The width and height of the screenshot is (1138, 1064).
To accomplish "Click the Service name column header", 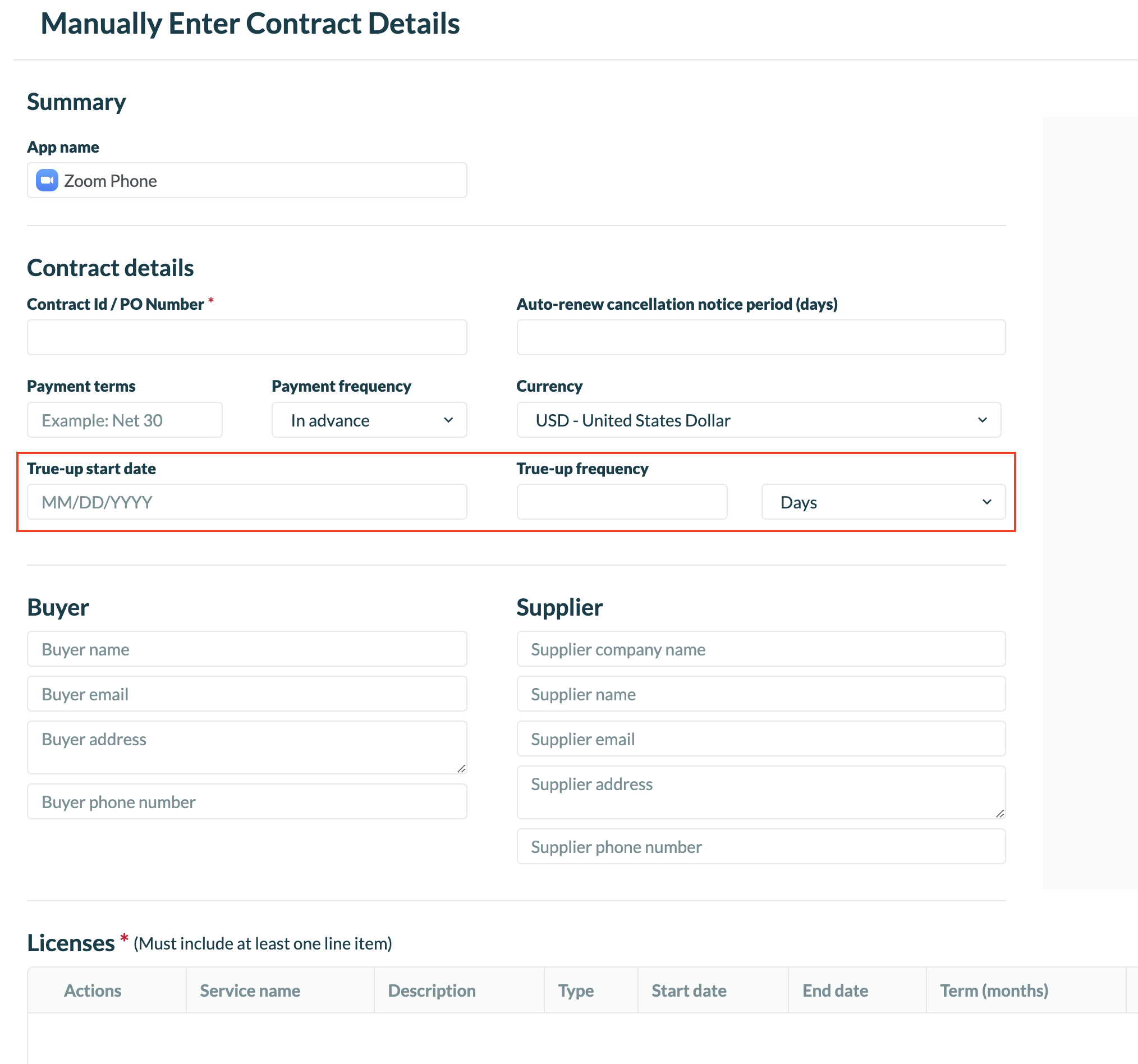I will 250,990.
